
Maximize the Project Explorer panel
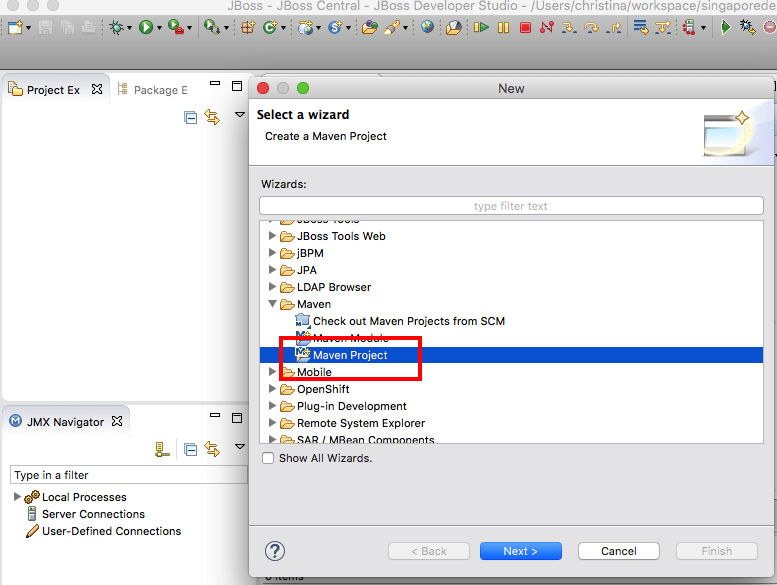point(237,86)
